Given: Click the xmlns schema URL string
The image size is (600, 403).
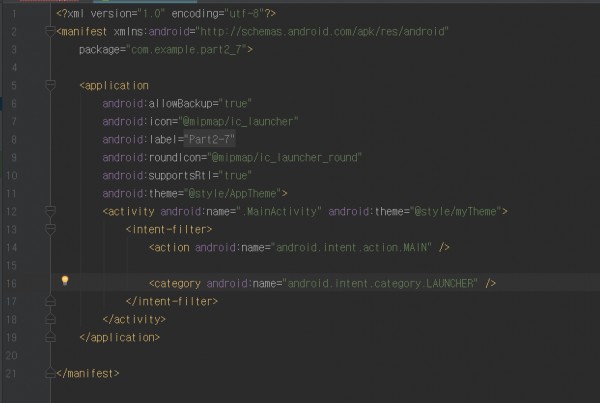Looking at the screenshot, I should point(322,31).
